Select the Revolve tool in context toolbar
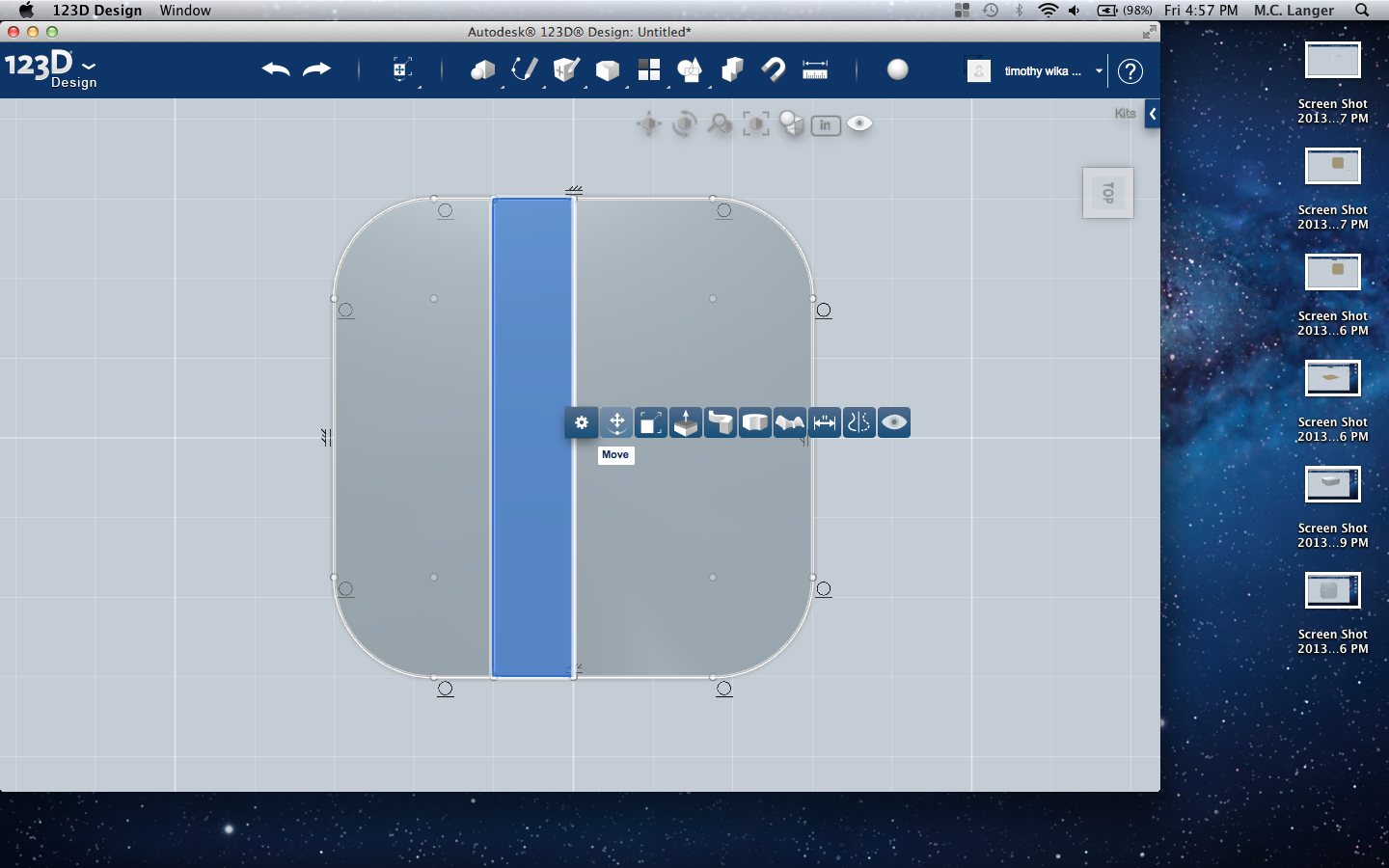 (755, 422)
